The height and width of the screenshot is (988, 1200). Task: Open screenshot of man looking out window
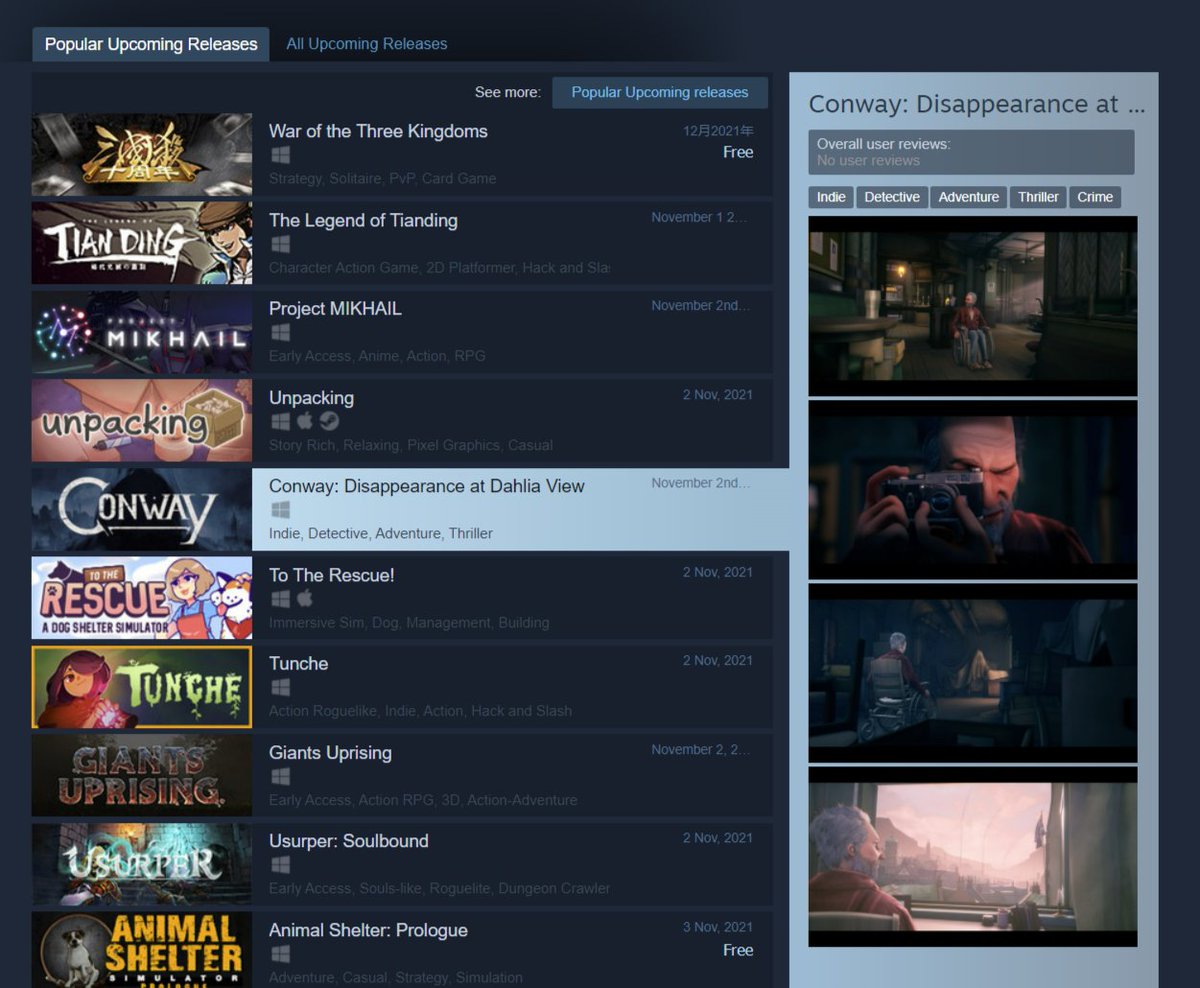point(973,857)
